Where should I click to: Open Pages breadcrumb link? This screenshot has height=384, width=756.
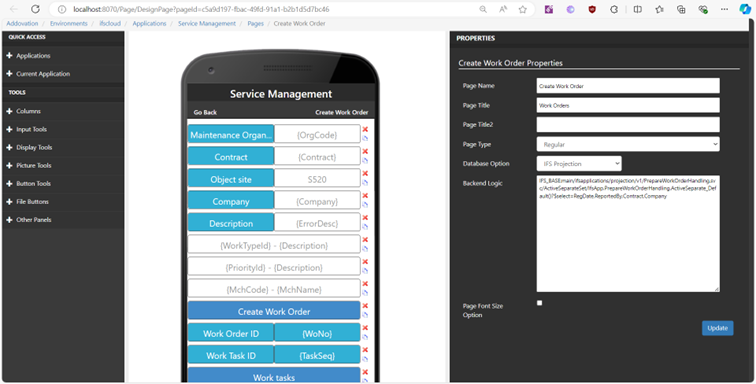click(256, 23)
